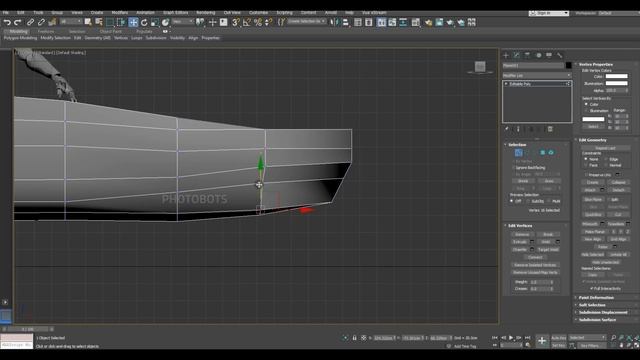This screenshot has height=360, width=640.
Task: Switch to the Create command panel tab
Action: click(506, 55)
